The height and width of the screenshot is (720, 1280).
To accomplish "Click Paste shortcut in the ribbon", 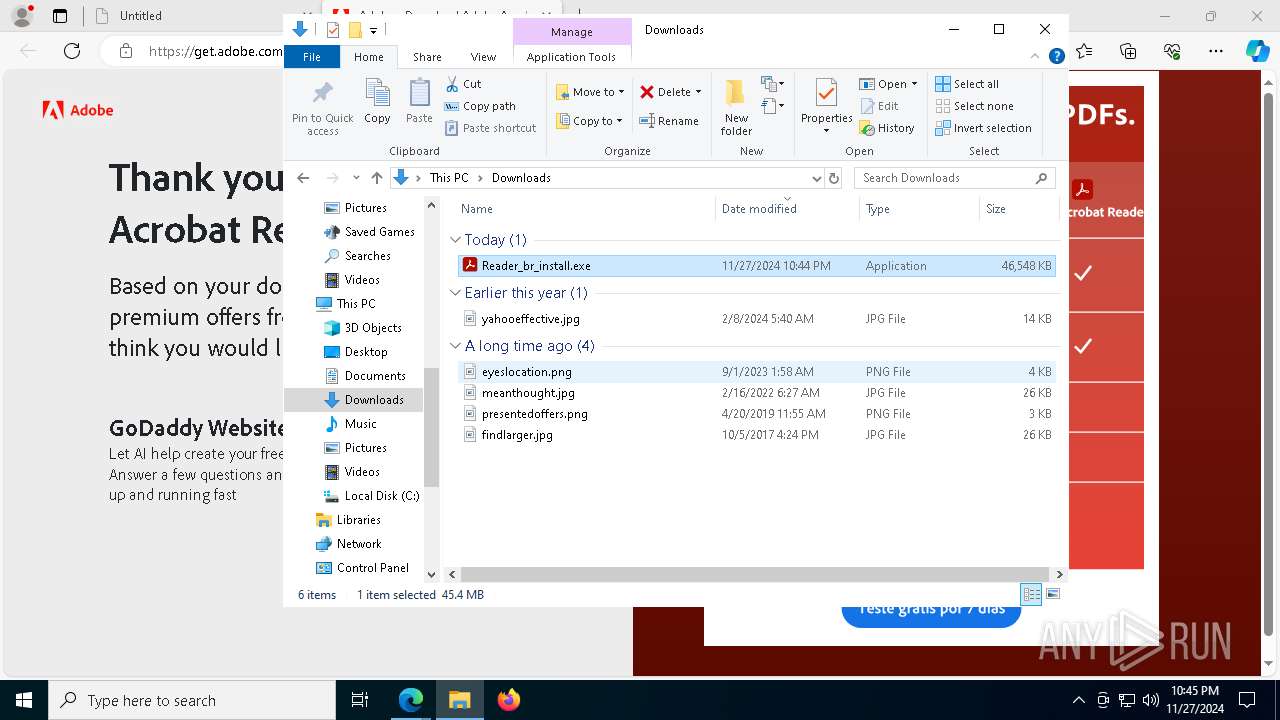I will [x=490, y=128].
